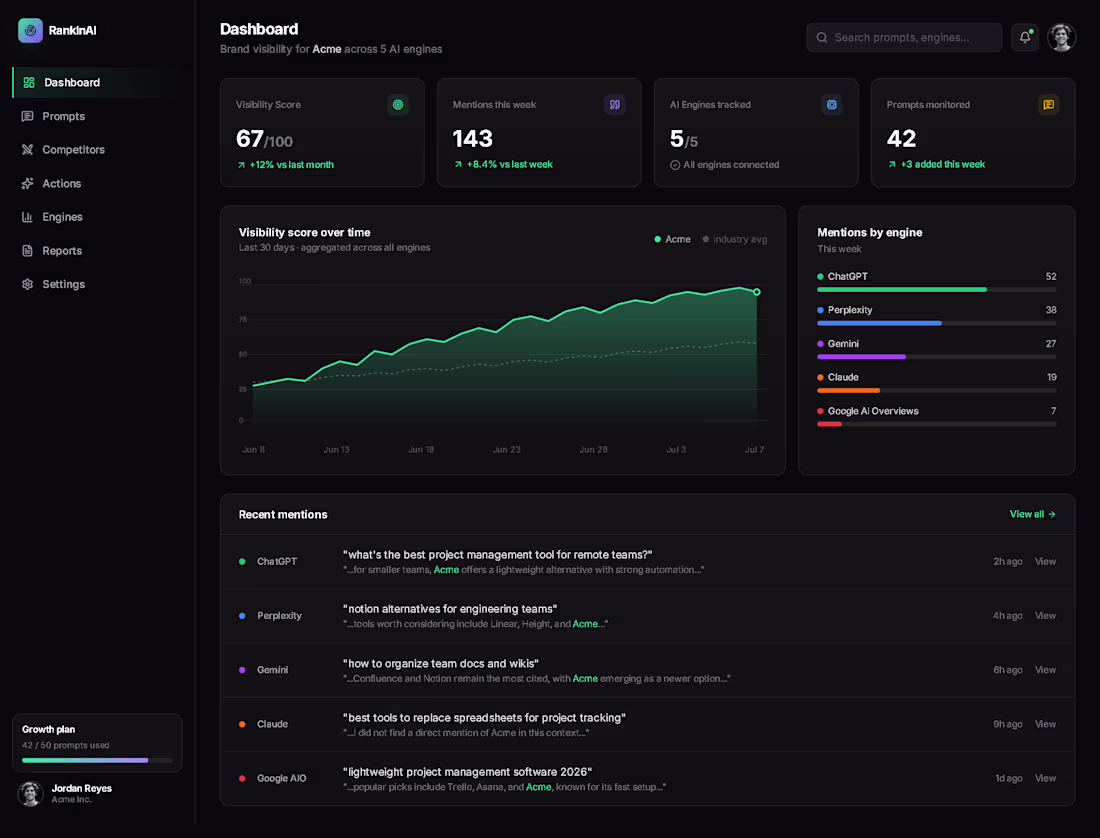Click the Growth plan usage progress bar
This screenshot has width=1100, height=838.
[x=97, y=759]
